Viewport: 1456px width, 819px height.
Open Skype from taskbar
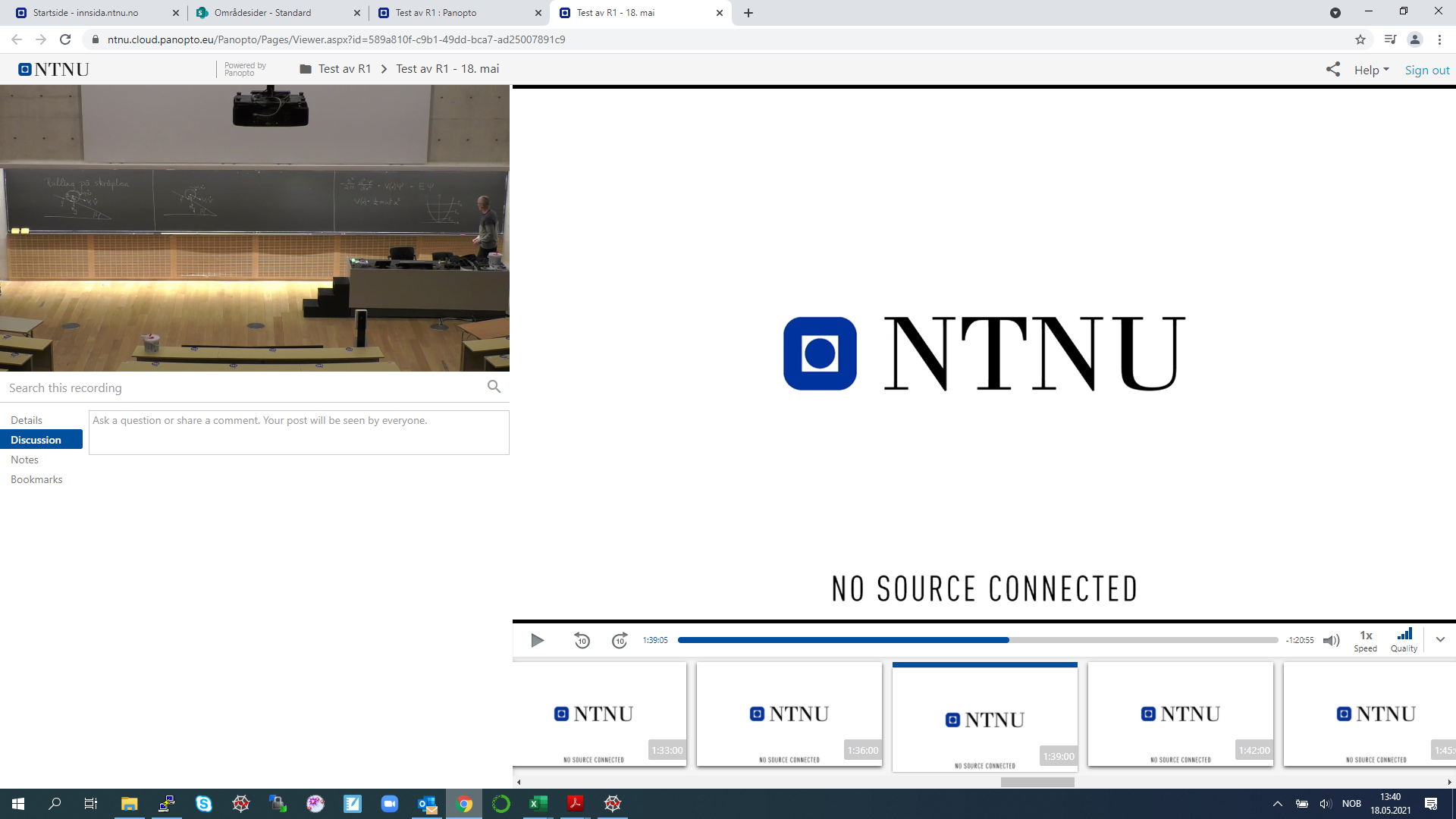[x=203, y=804]
